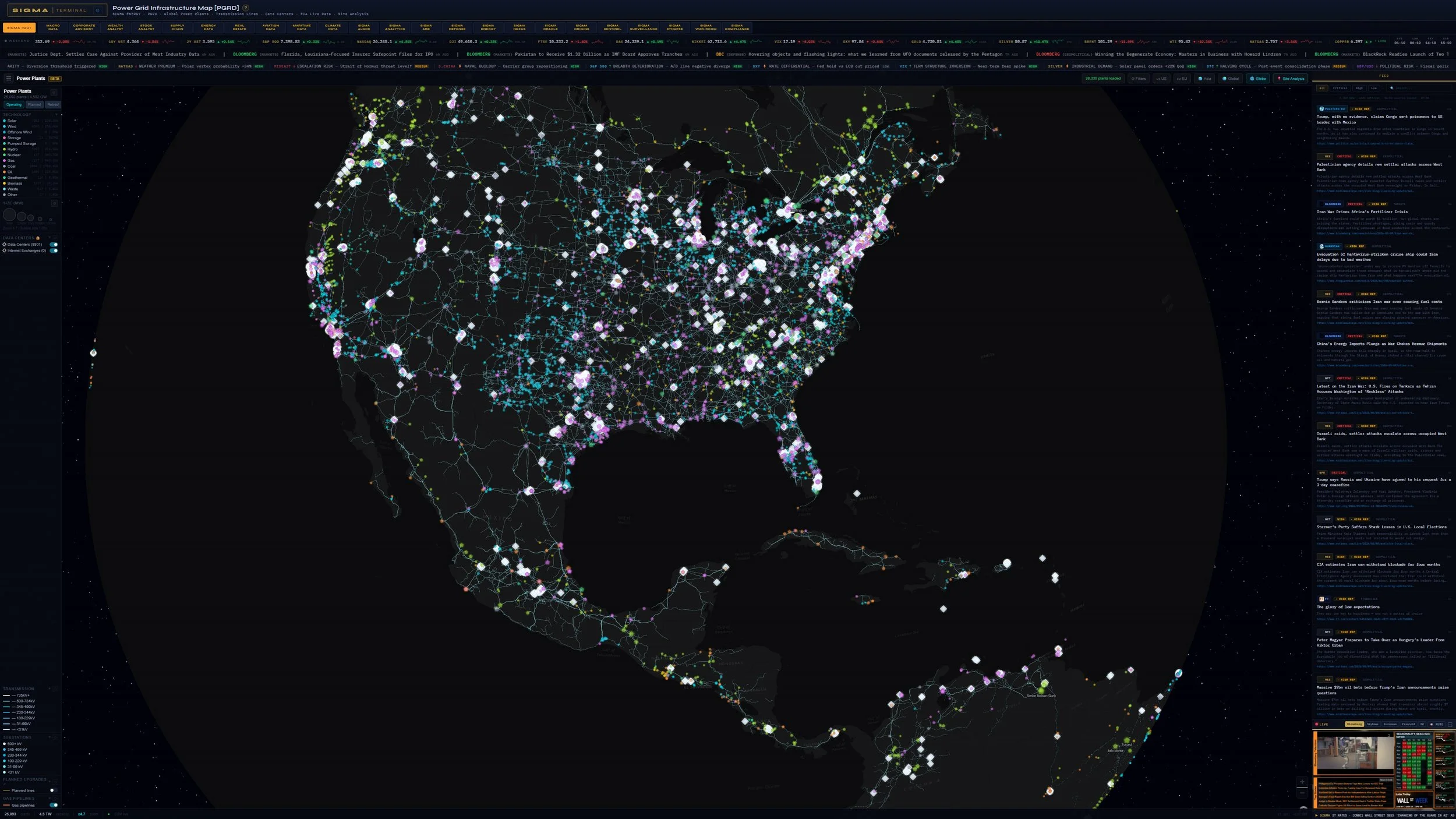This screenshot has width=1456, height=819.
Task: Click the zoom in plus map control
Action: 1302,782
